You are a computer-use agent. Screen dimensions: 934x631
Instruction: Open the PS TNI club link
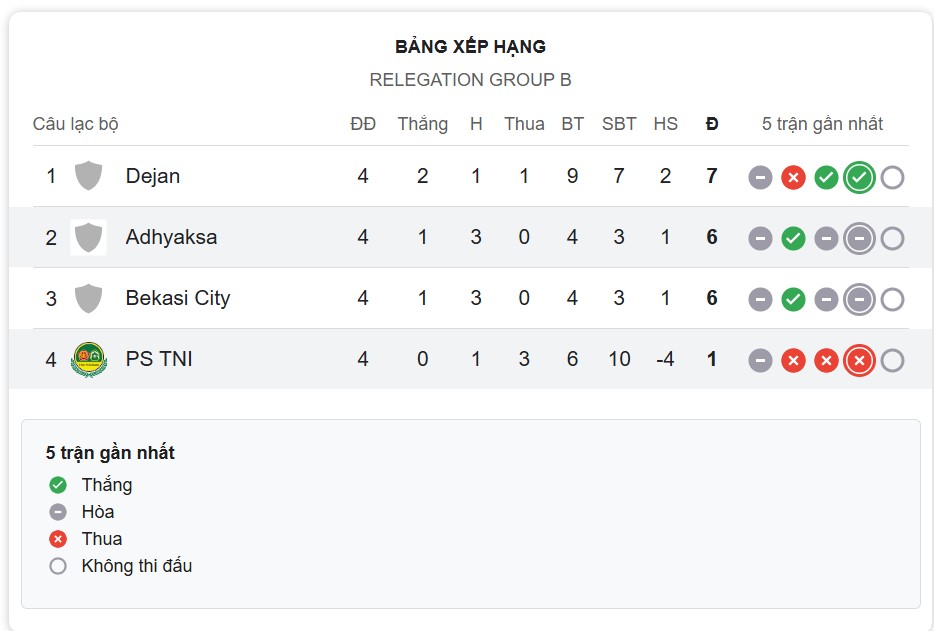tap(159, 359)
